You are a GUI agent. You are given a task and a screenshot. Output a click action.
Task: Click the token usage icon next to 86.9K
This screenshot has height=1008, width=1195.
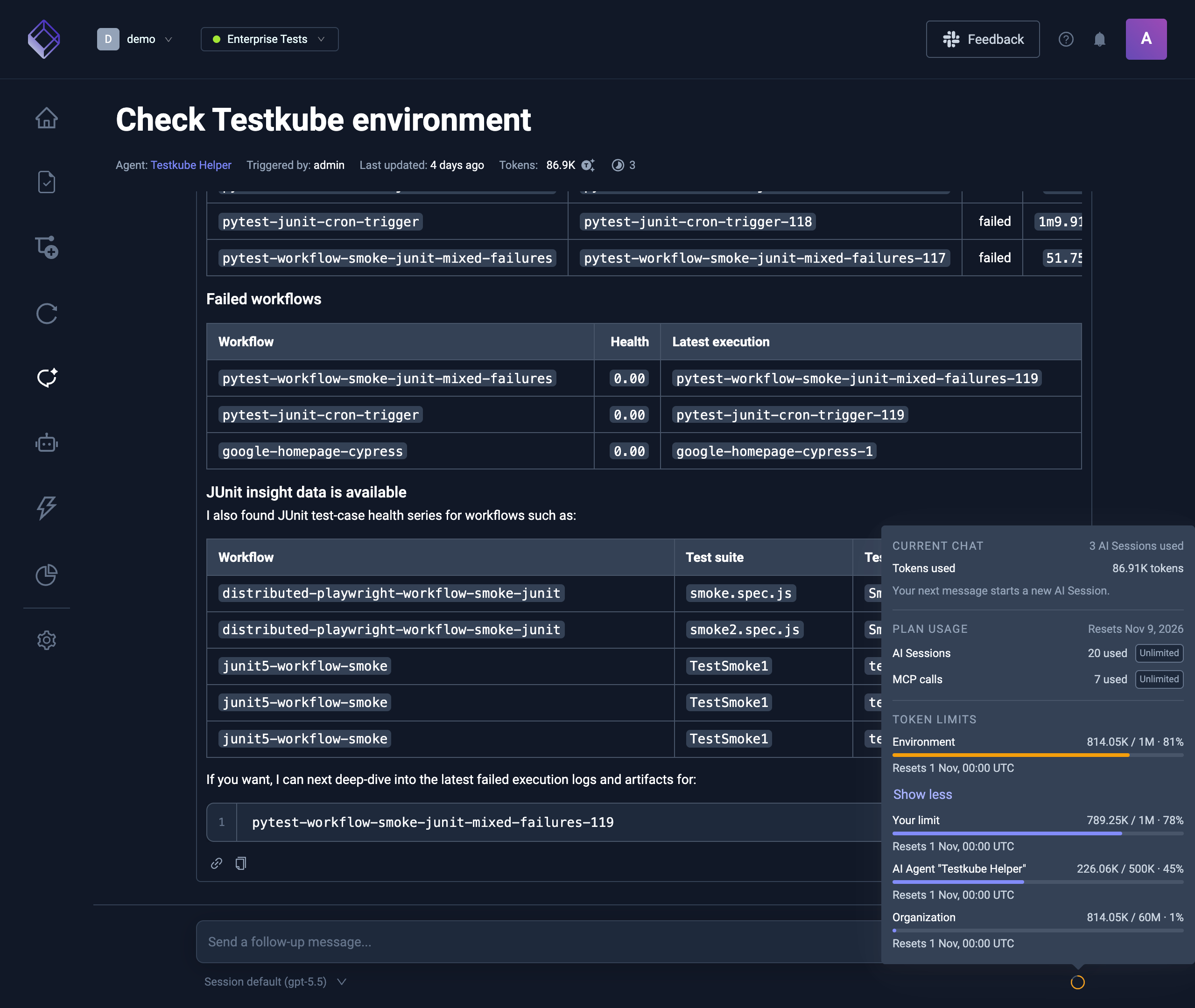point(588,165)
